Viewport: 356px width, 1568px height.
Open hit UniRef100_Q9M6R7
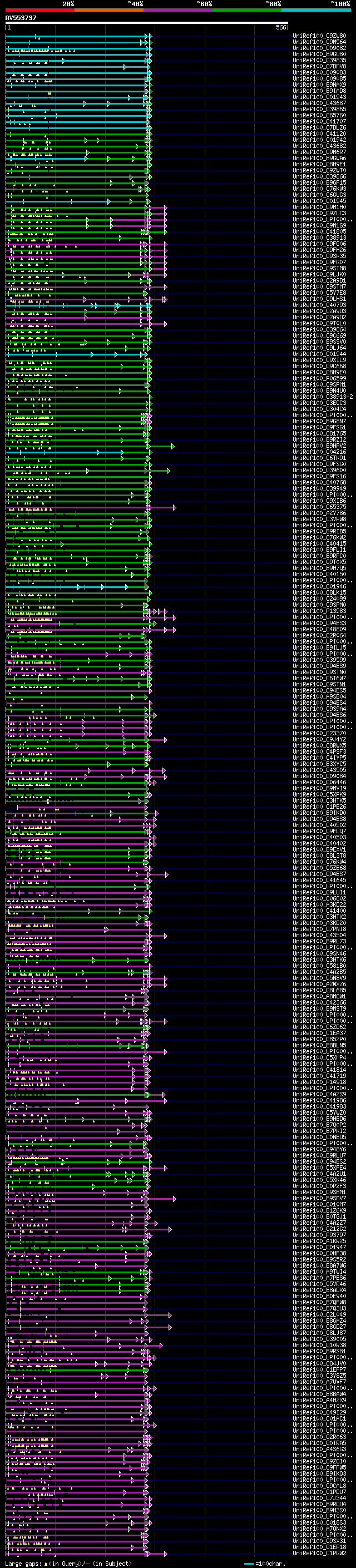pos(319,152)
